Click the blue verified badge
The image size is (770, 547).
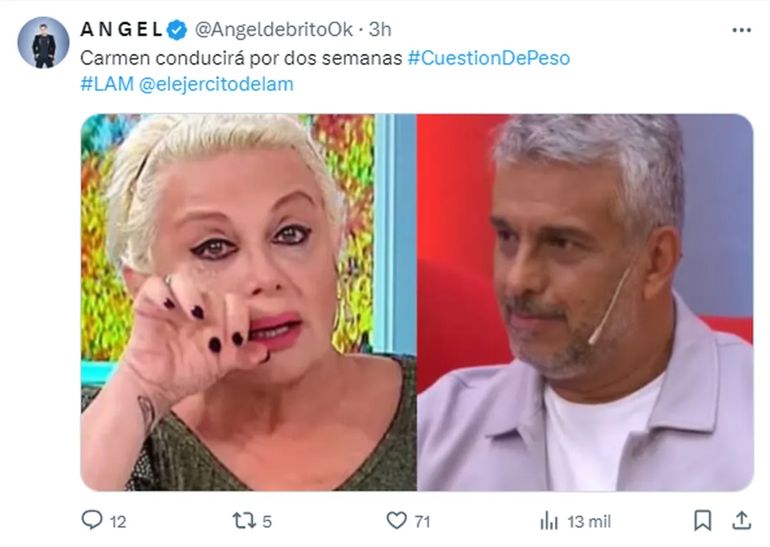pyautogui.click(x=177, y=30)
